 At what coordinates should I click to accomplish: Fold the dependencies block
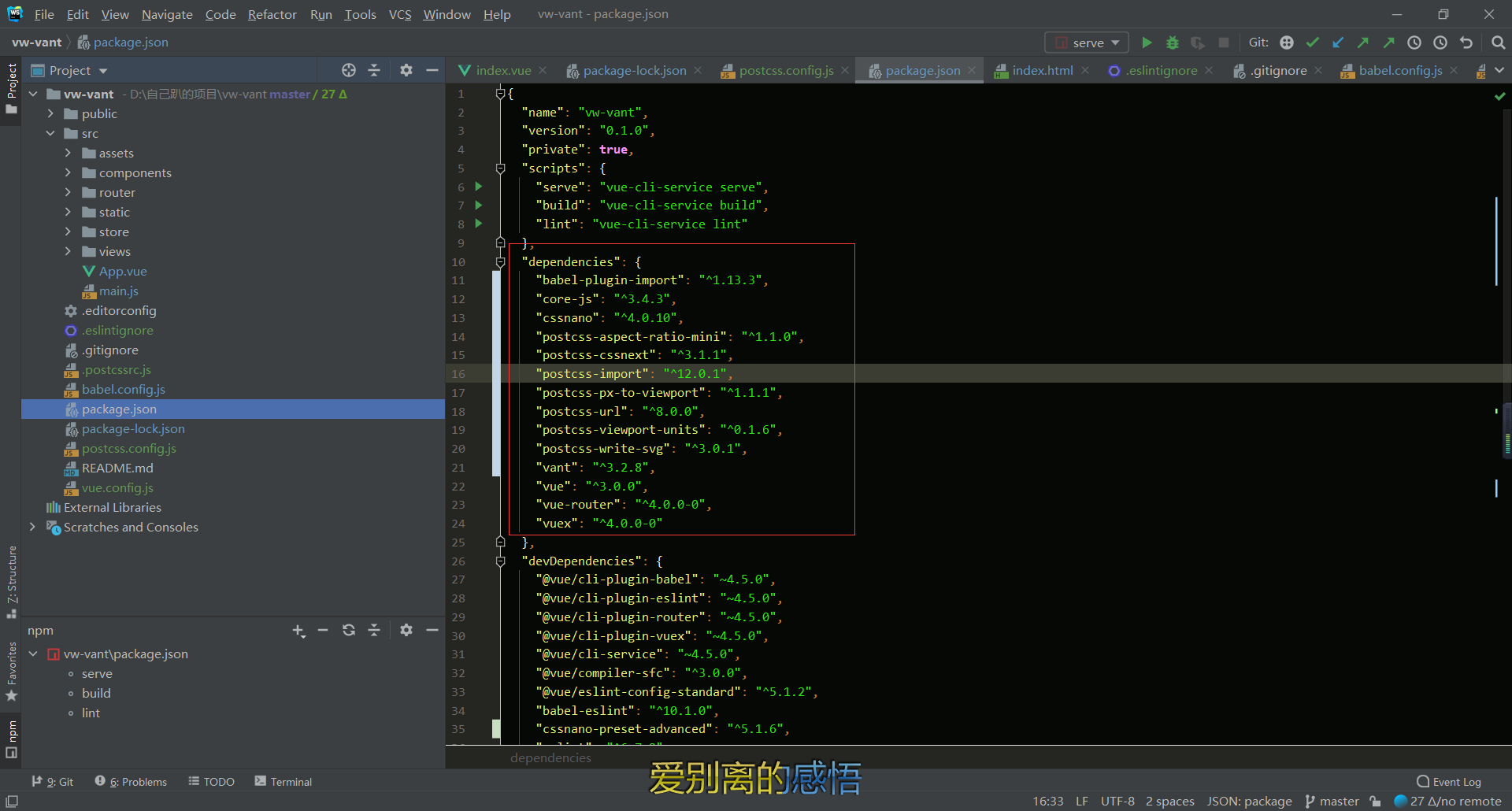(500, 261)
